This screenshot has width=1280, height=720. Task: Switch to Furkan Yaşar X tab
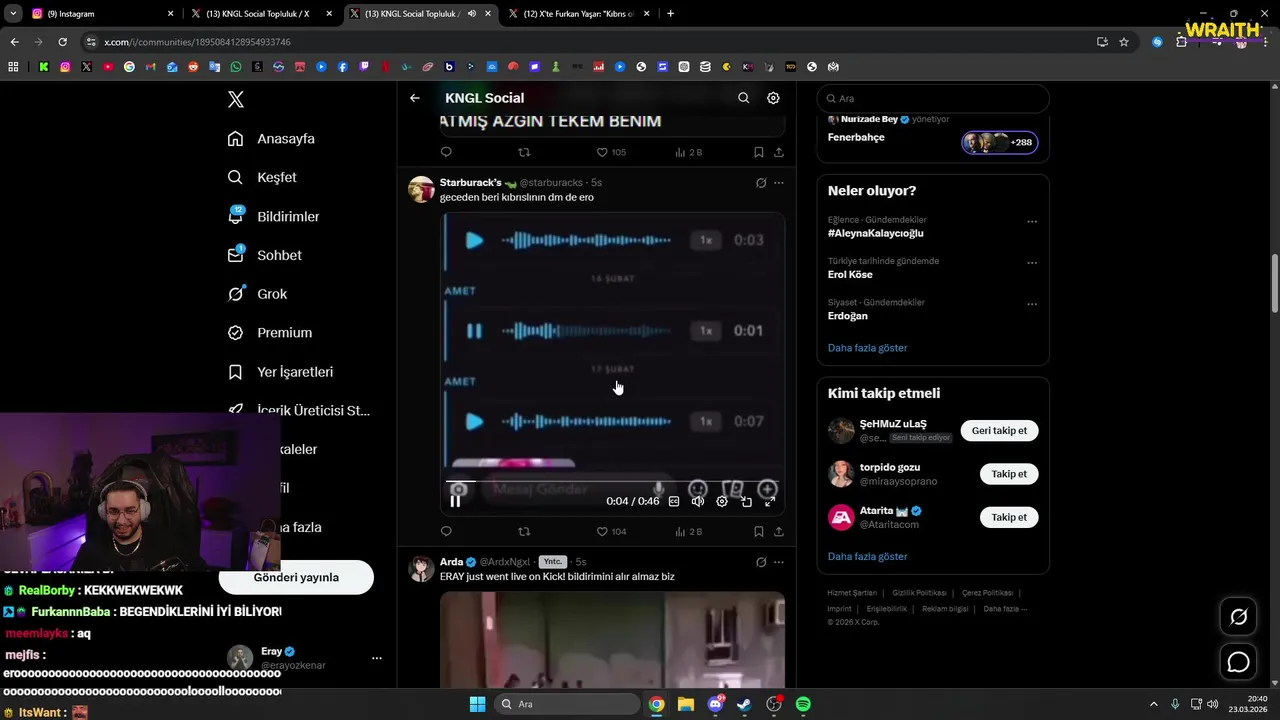pos(579,14)
